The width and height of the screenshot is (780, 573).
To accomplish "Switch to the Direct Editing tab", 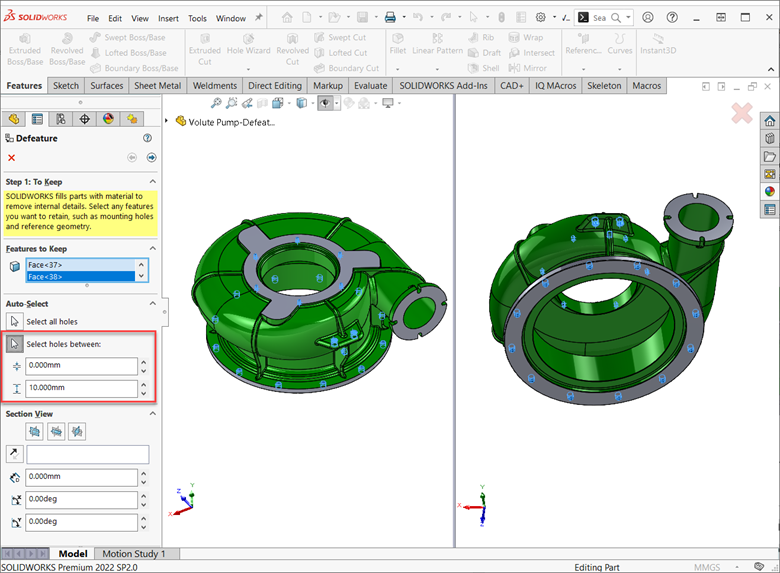I will (275, 86).
